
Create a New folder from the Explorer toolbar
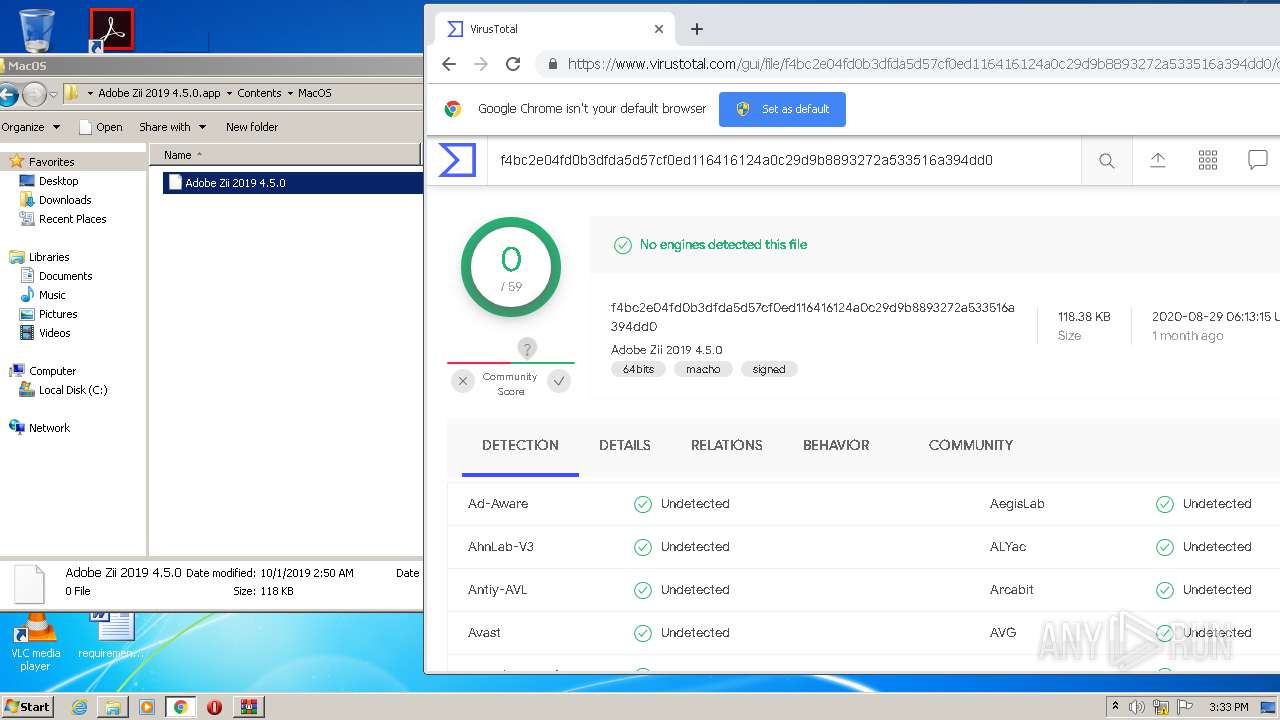[252, 127]
